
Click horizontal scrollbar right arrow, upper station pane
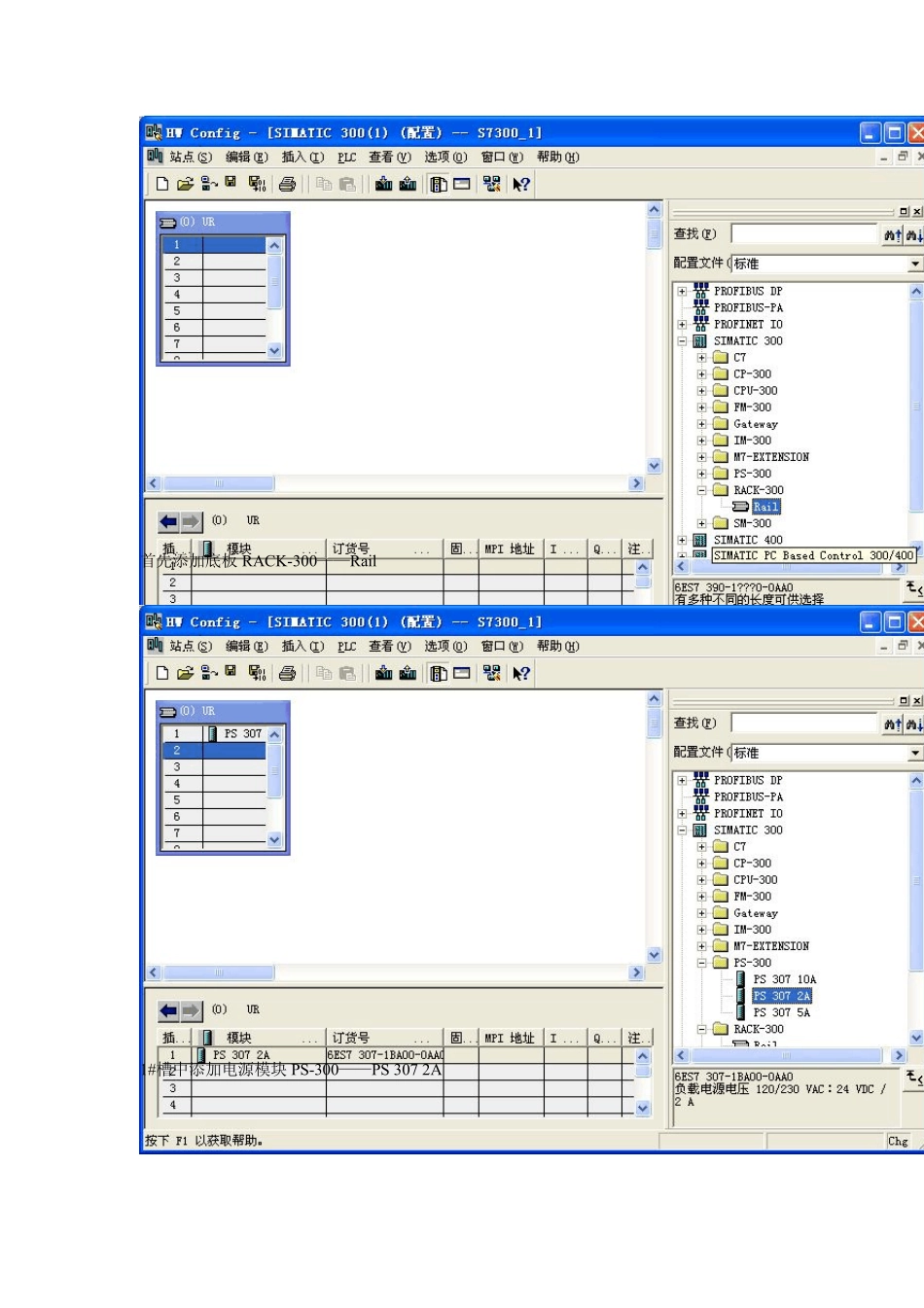(637, 483)
